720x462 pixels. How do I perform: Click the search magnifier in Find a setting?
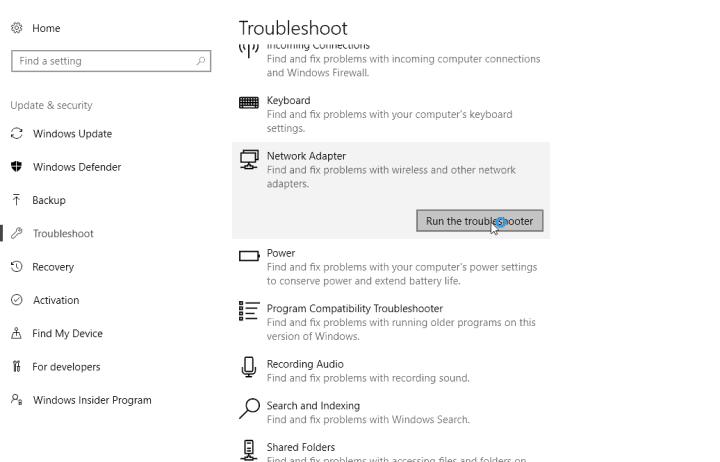pos(201,61)
